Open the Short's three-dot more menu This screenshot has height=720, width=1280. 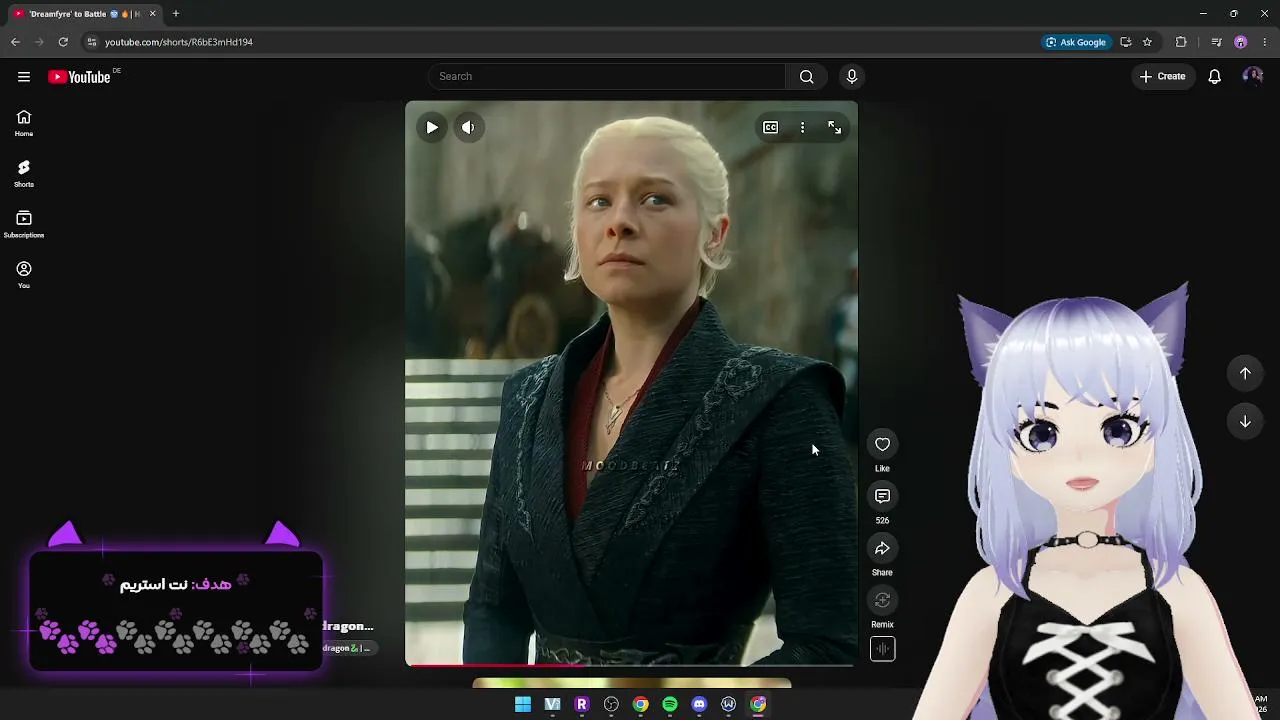point(802,128)
